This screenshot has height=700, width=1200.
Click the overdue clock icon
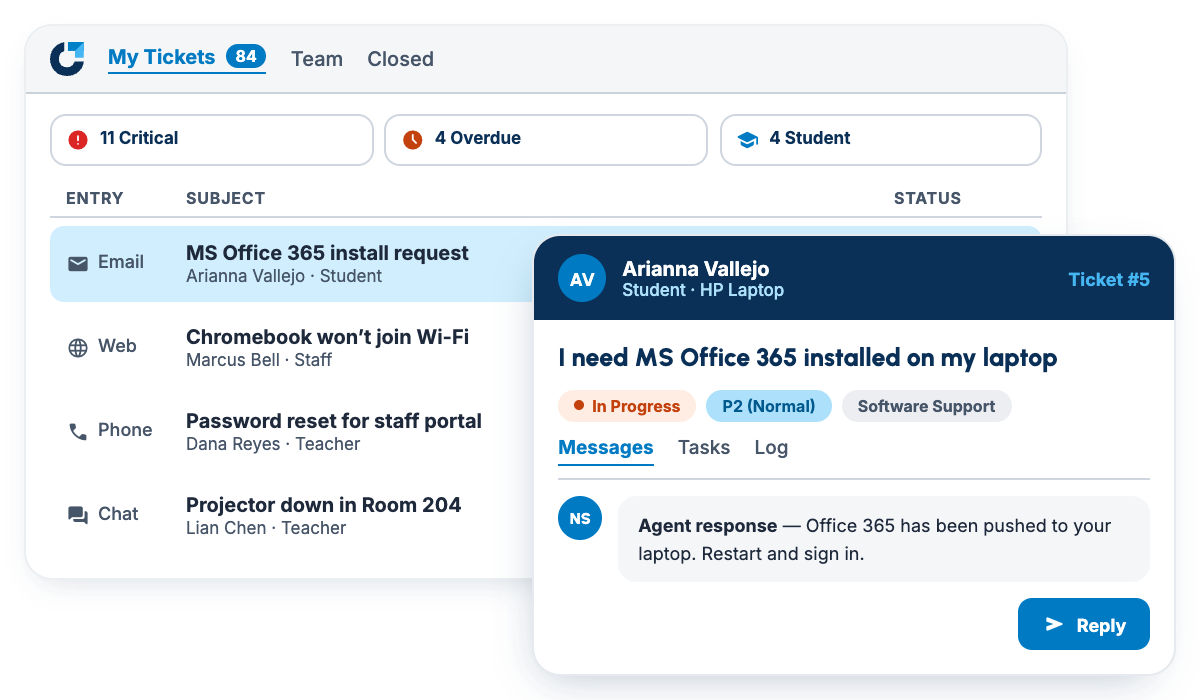point(412,140)
